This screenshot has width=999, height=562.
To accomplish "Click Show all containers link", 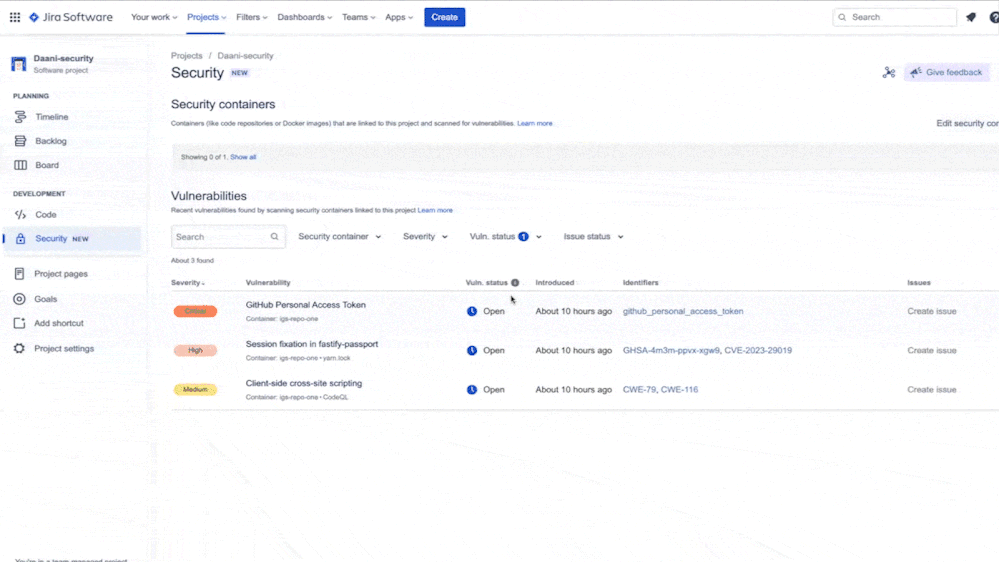I will click(x=243, y=157).
